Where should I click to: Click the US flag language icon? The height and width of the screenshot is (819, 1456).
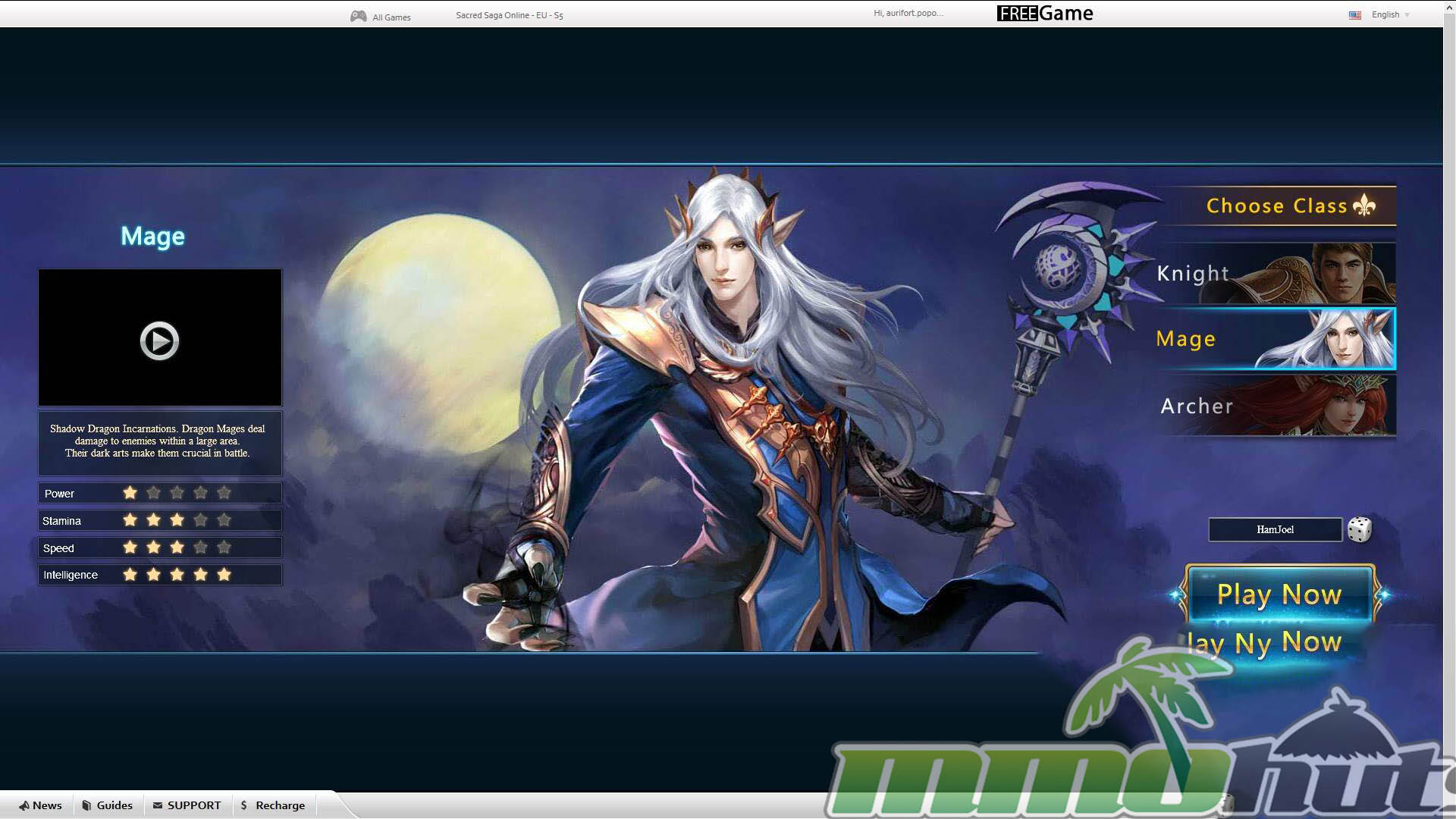click(x=1354, y=15)
